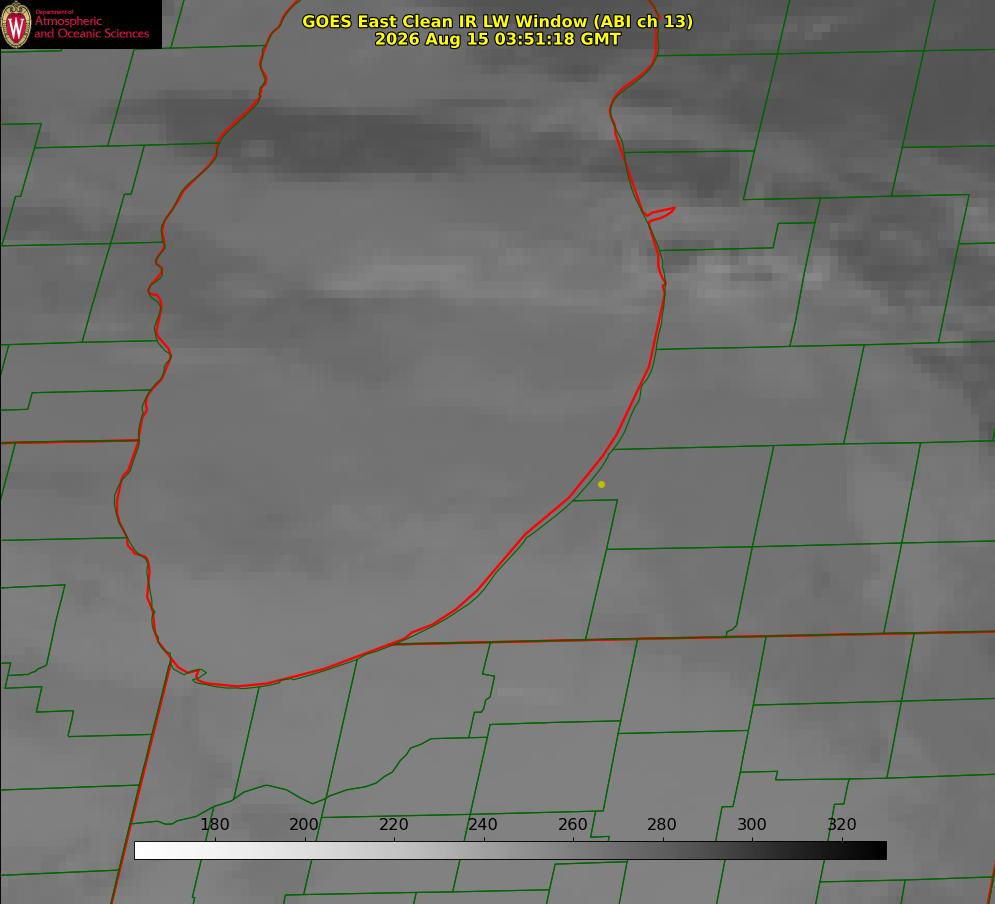Click the mid-gray center of the colorbar gradient
Image resolution: width=995 pixels, height=904 pixels.
click(x=510, y=851)
